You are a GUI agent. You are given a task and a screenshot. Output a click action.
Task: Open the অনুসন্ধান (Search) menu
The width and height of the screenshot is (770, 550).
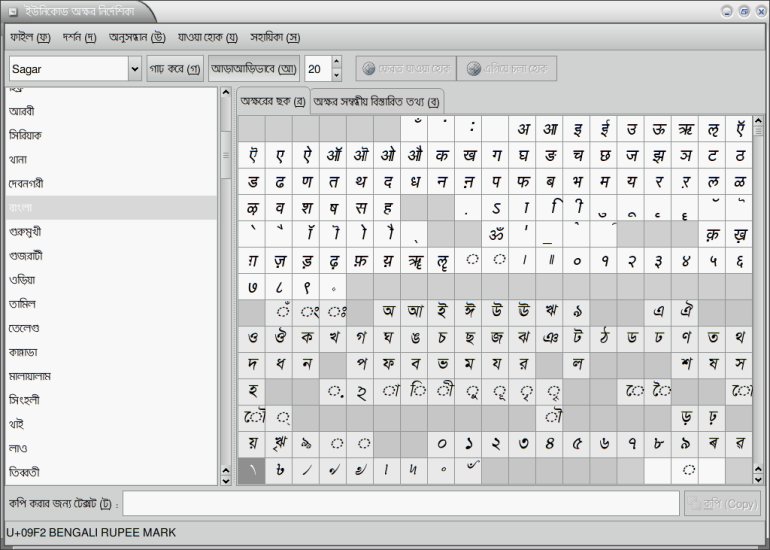pos(137,37)
